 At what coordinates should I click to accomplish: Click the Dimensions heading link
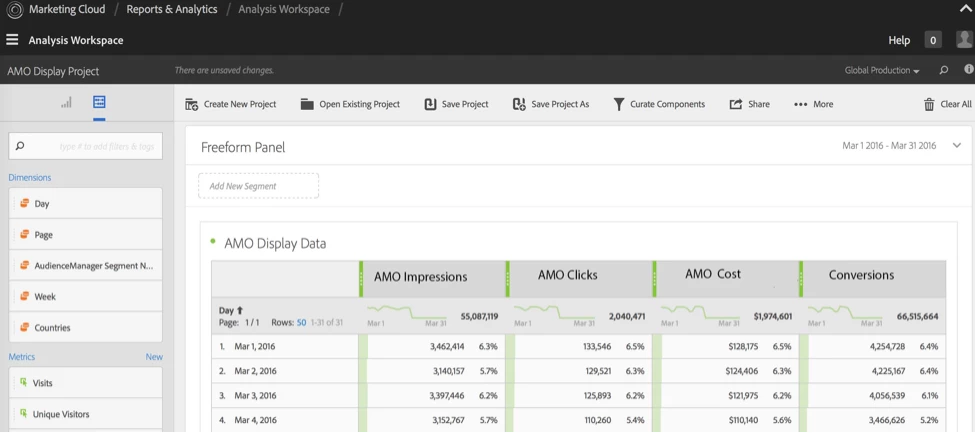(30, 177)
